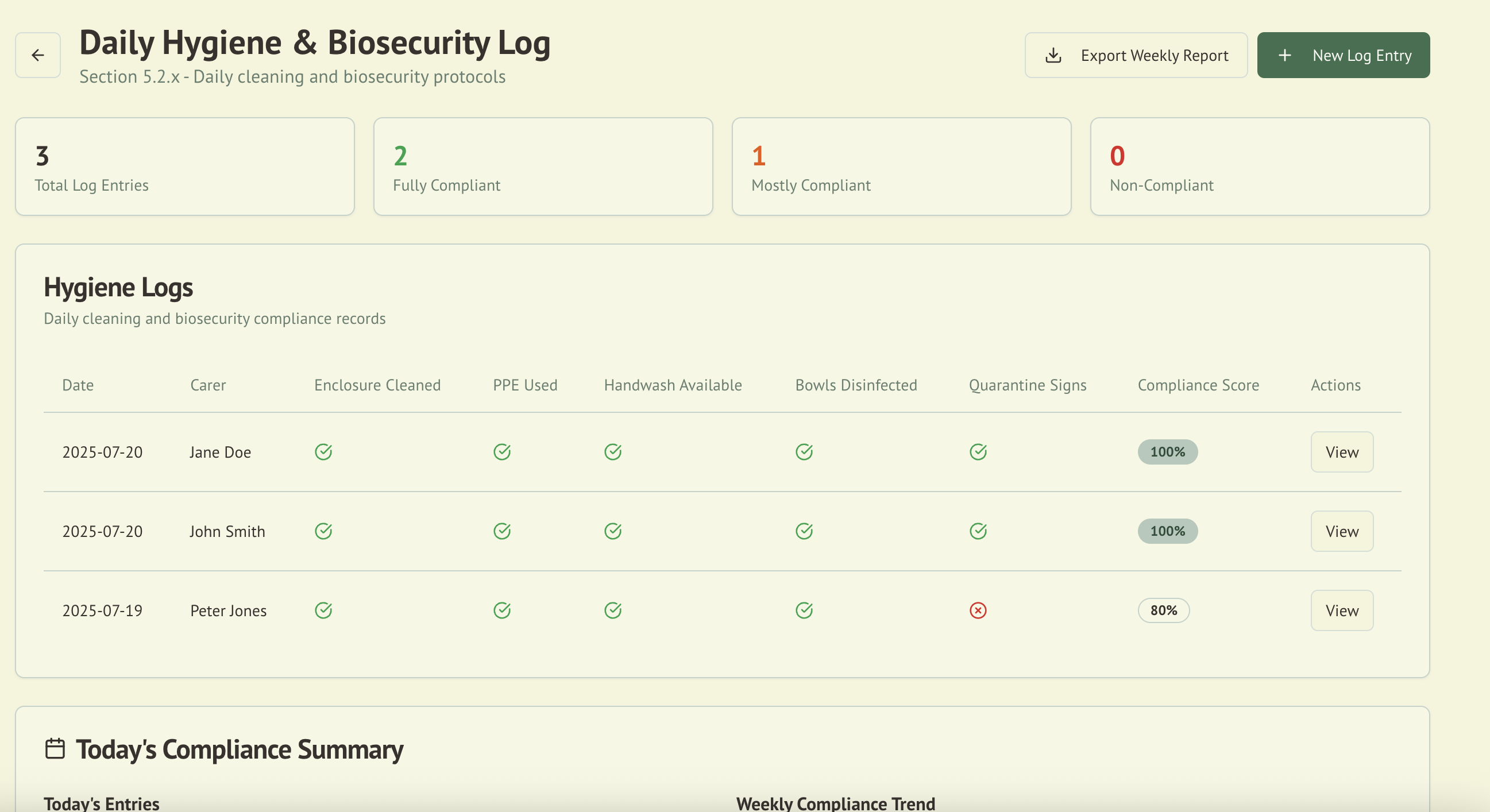Expand the Fully Compliant summary card
Screen dimensions: 1490x812
coord(543,167)
